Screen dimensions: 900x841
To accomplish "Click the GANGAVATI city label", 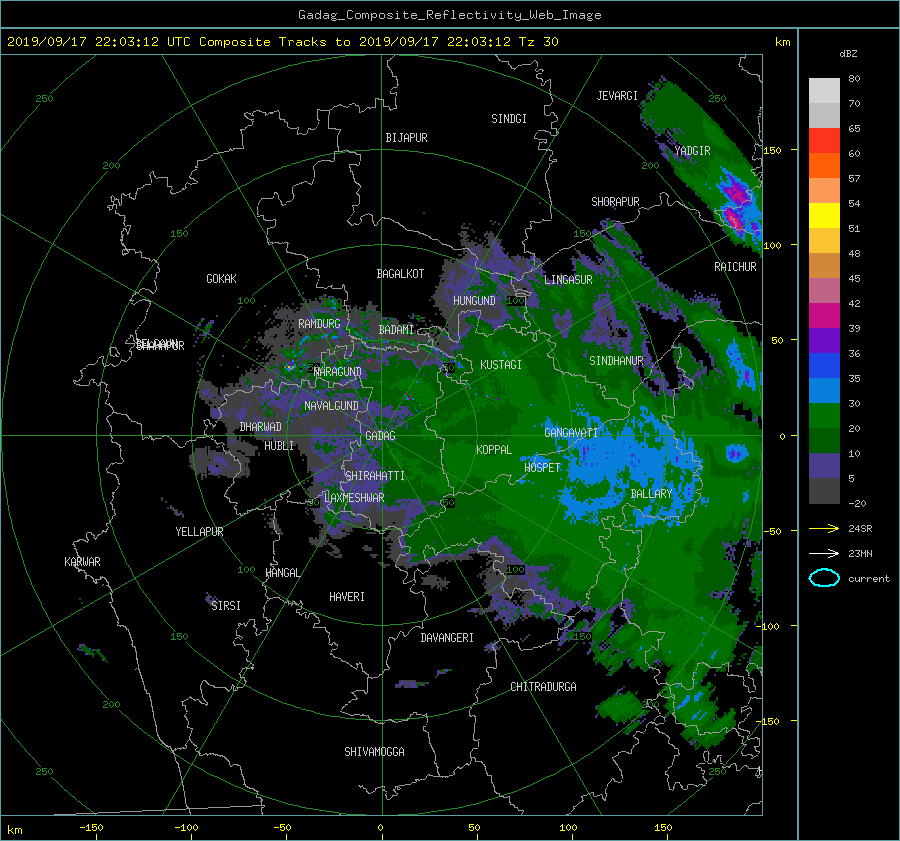I will coord(571,433).
